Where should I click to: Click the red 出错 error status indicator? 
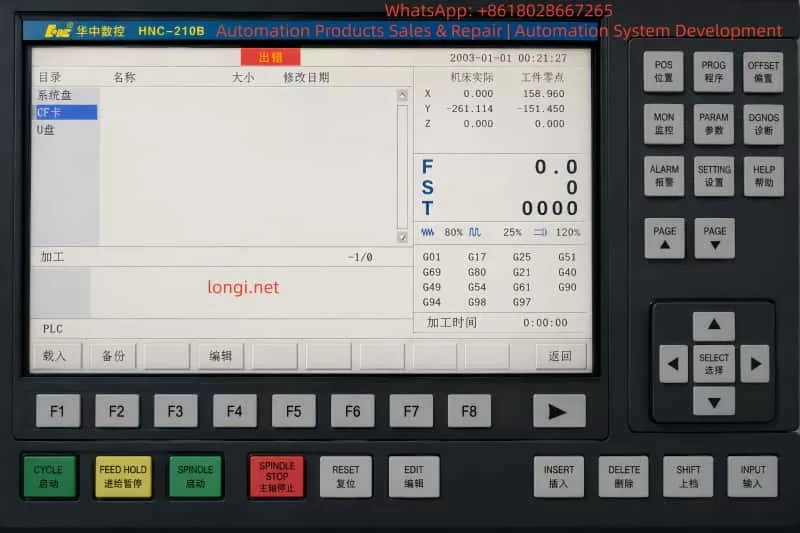click(x=270, y=57)
